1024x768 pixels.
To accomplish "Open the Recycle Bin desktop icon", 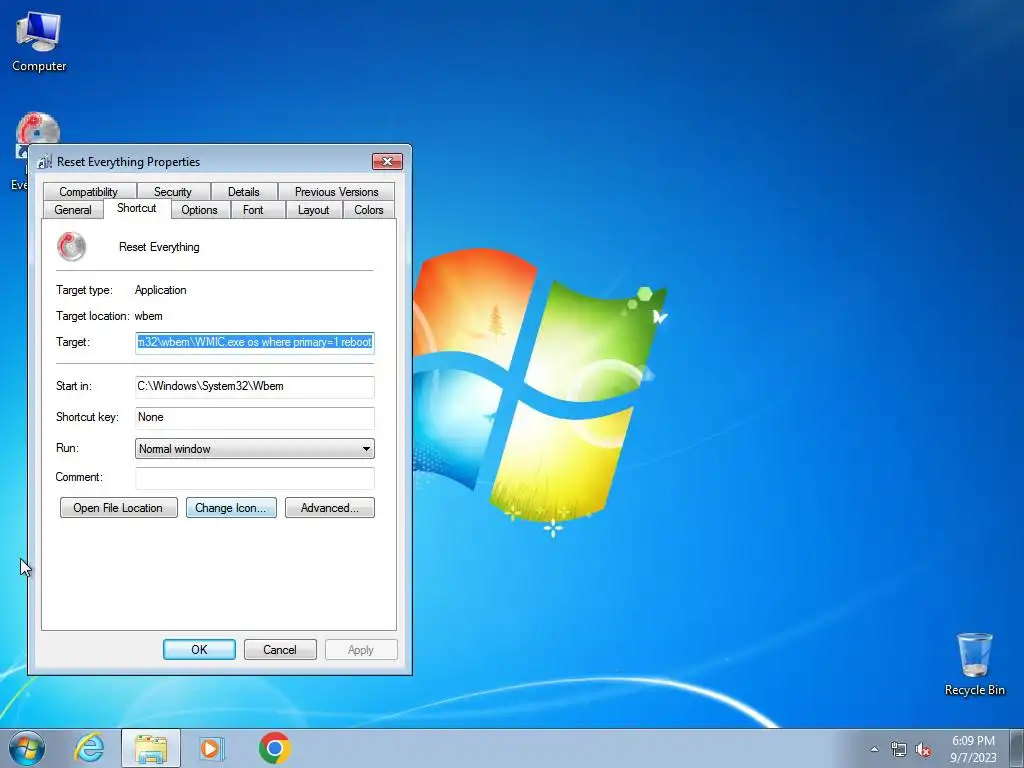I will [974, 664].
